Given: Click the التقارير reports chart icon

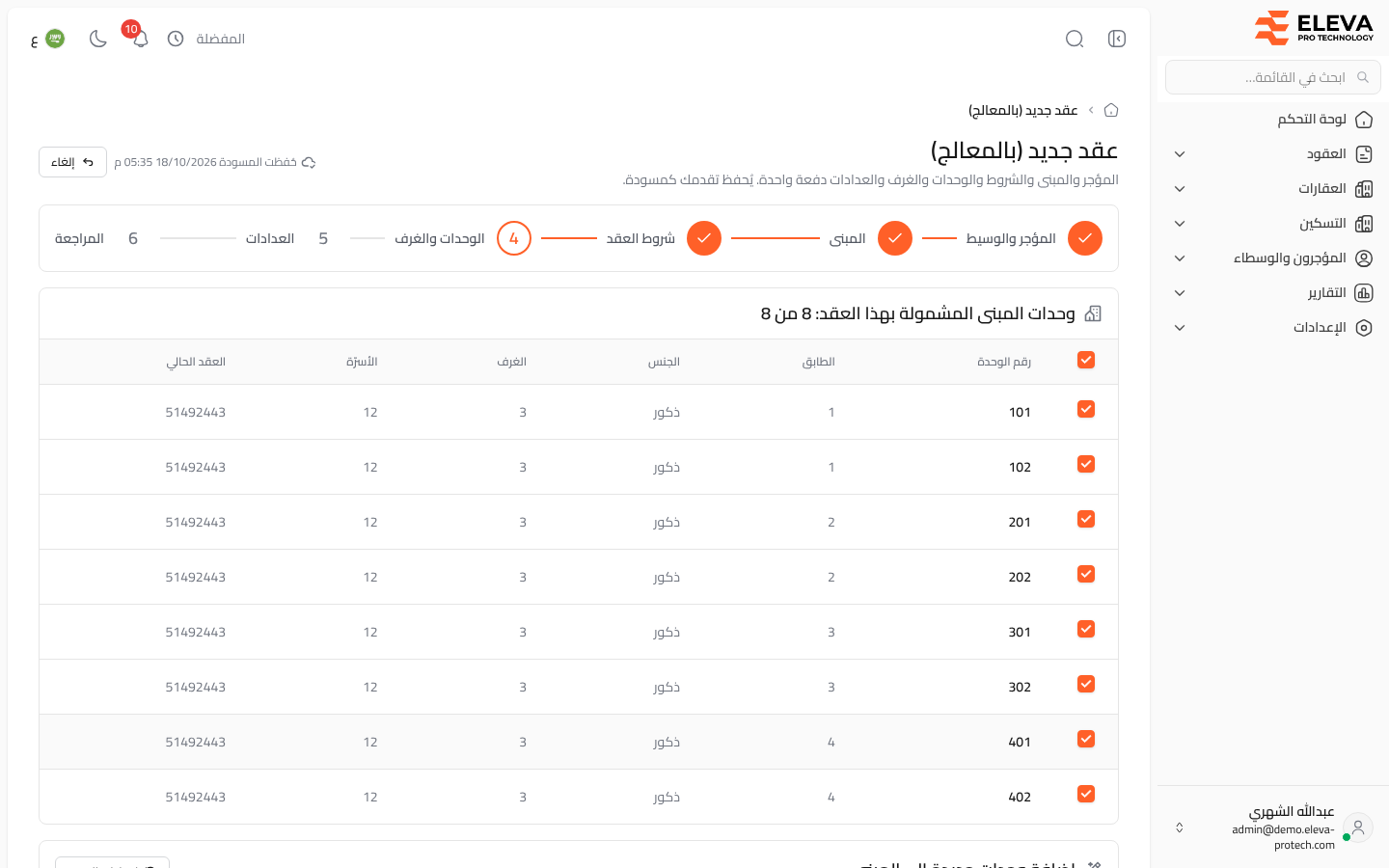Looking at the screenshot, I should click(1364, 293).
